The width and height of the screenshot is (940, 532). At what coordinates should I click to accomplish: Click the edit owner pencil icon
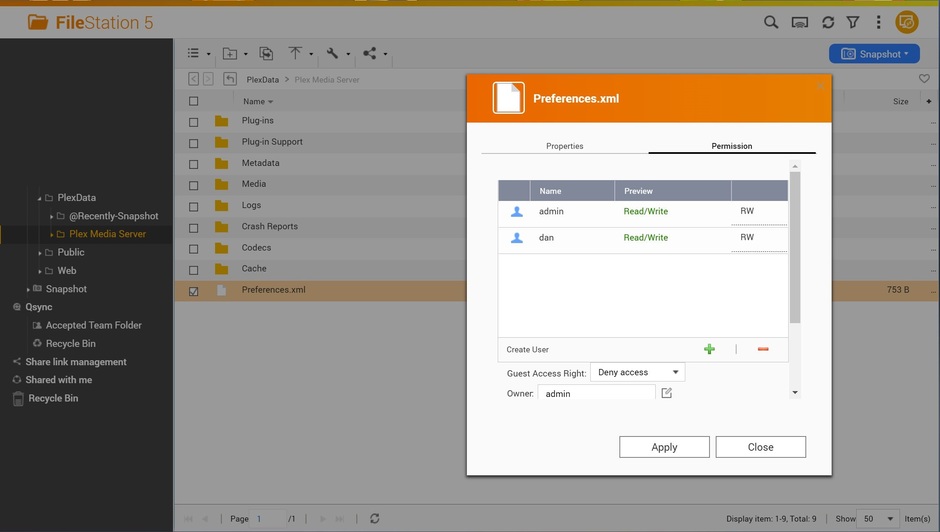(x=667, y=393)
